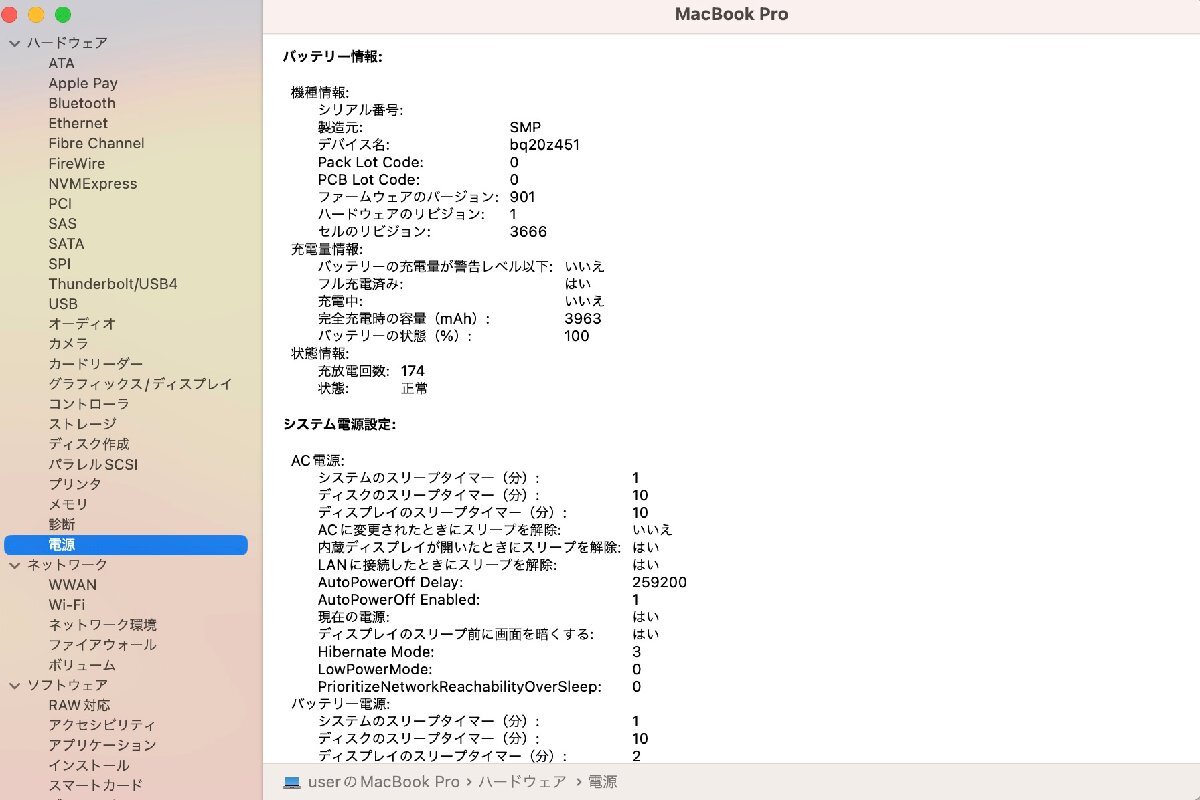Open Thunderbolt/USB4 entry
Screen dimensions: 1200x800
tap(113, 284)
